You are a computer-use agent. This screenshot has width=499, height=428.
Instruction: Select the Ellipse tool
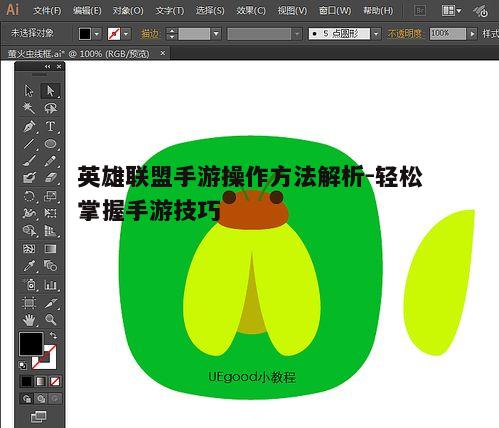tap(50, 144)
